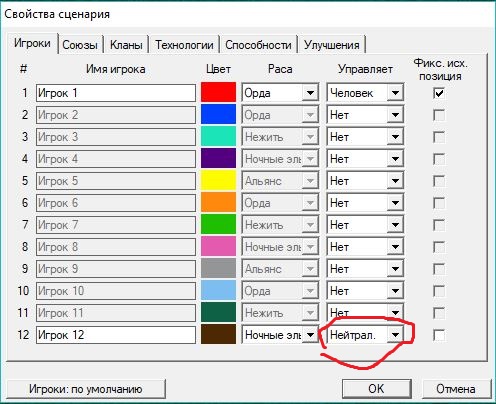Viewport: 496px width, 404px height.
Task: Pick the light blue swatch for player 10
Action: tap(218, 290)
